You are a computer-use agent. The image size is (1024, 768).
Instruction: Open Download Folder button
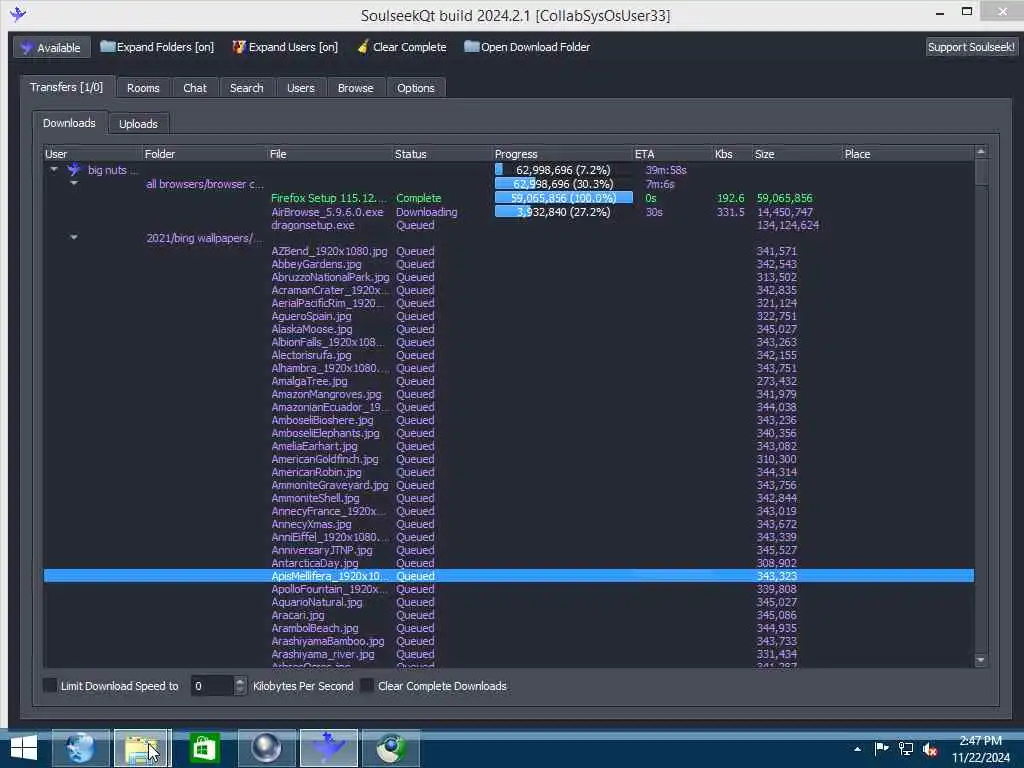pos(527,47)
